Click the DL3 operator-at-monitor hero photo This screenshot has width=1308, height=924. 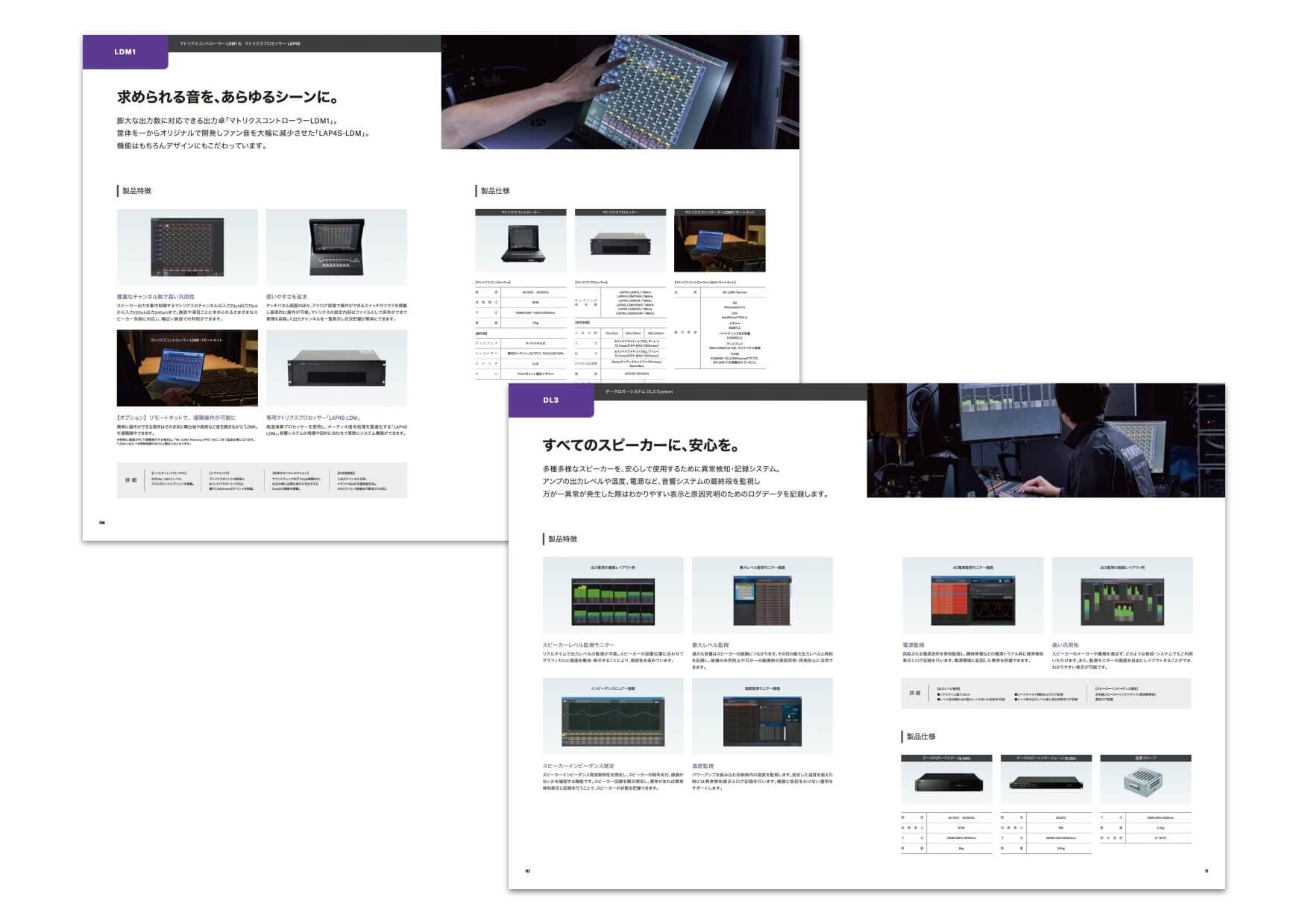click(x=1046, y=441)
